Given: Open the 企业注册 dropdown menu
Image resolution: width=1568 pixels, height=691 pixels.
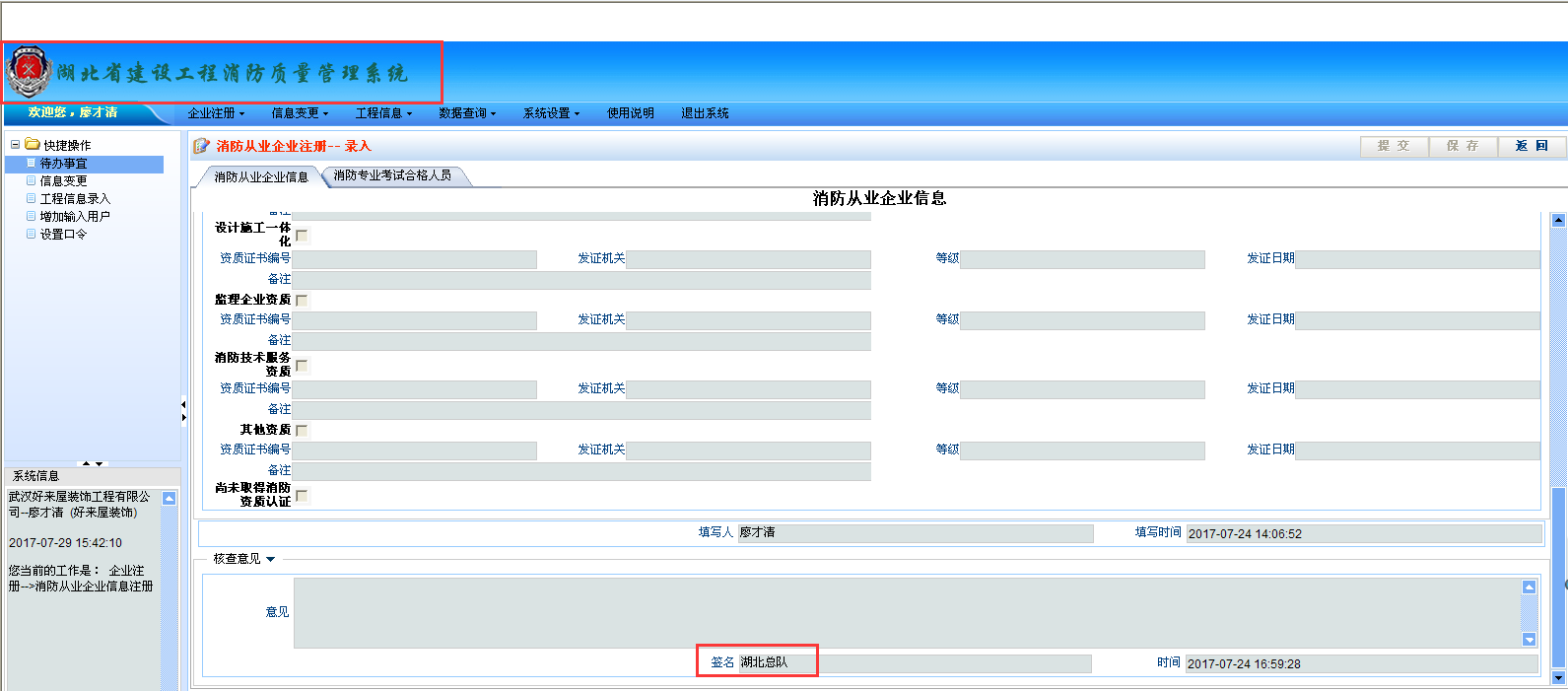Looking at the screenshot, I should [216, 113].
